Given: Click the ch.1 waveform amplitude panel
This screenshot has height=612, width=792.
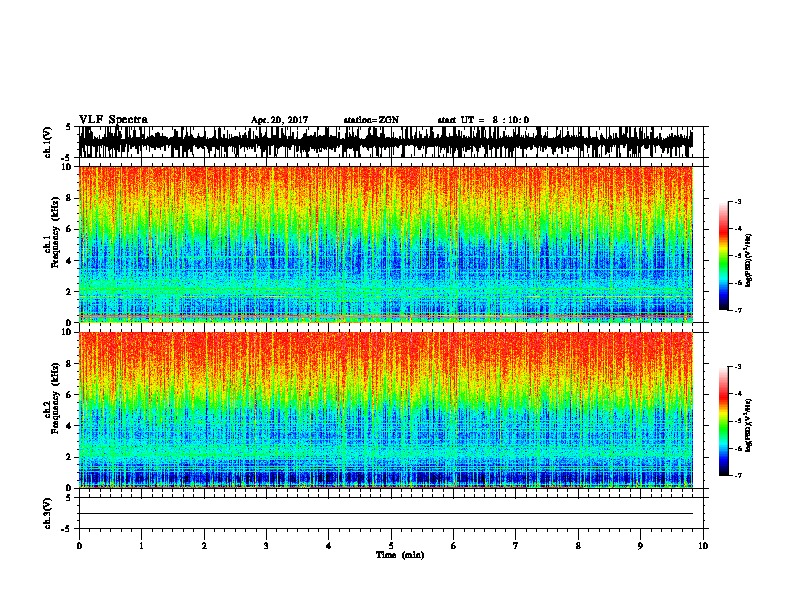Looking at the screenshot, I should pos(391,142).
